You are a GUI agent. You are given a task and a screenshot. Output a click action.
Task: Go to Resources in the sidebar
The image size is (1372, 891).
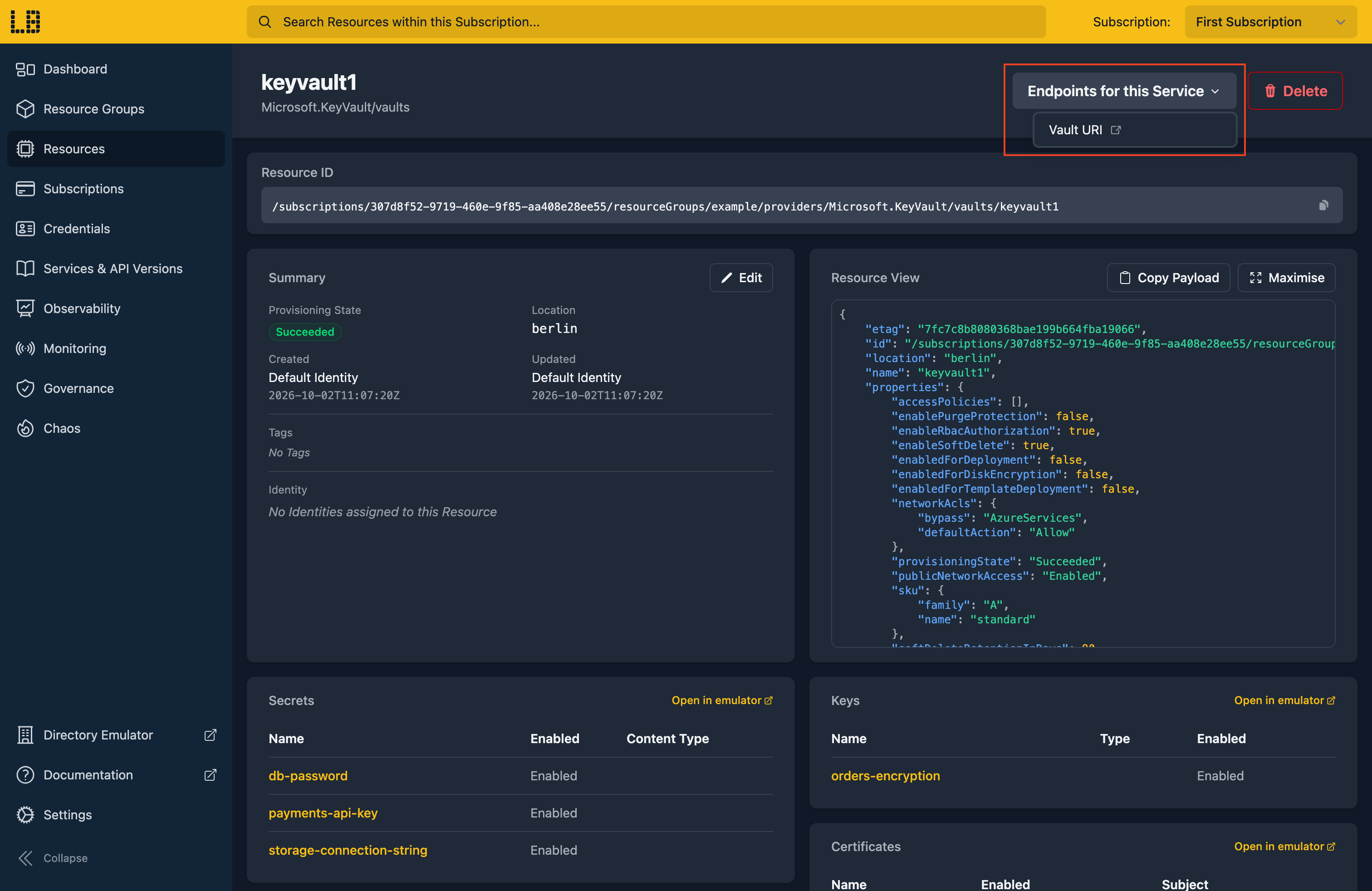tap(116, 149)
